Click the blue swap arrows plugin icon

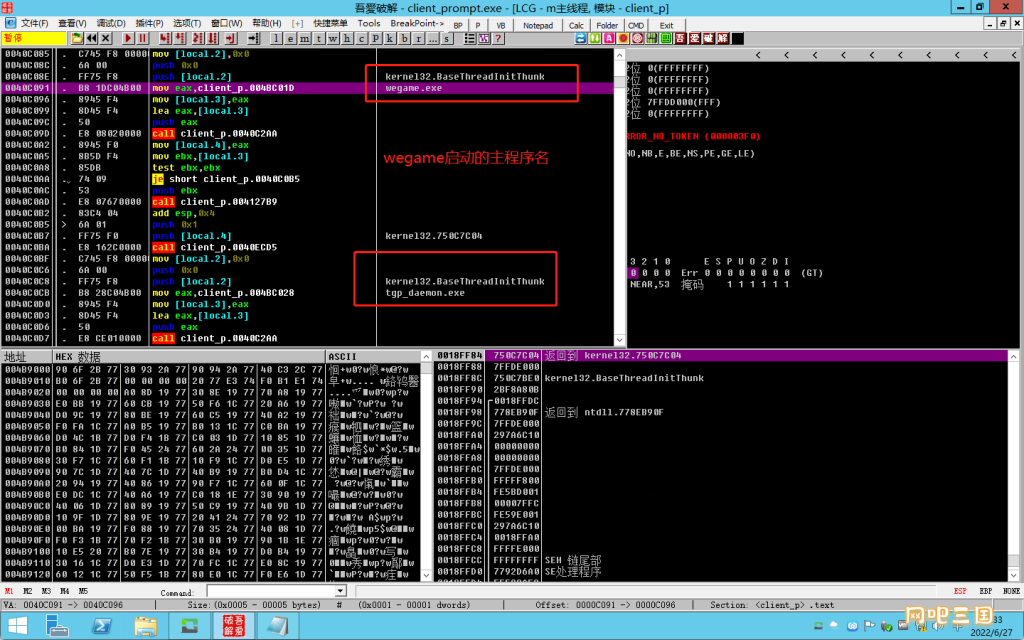[x=581, y=39]
